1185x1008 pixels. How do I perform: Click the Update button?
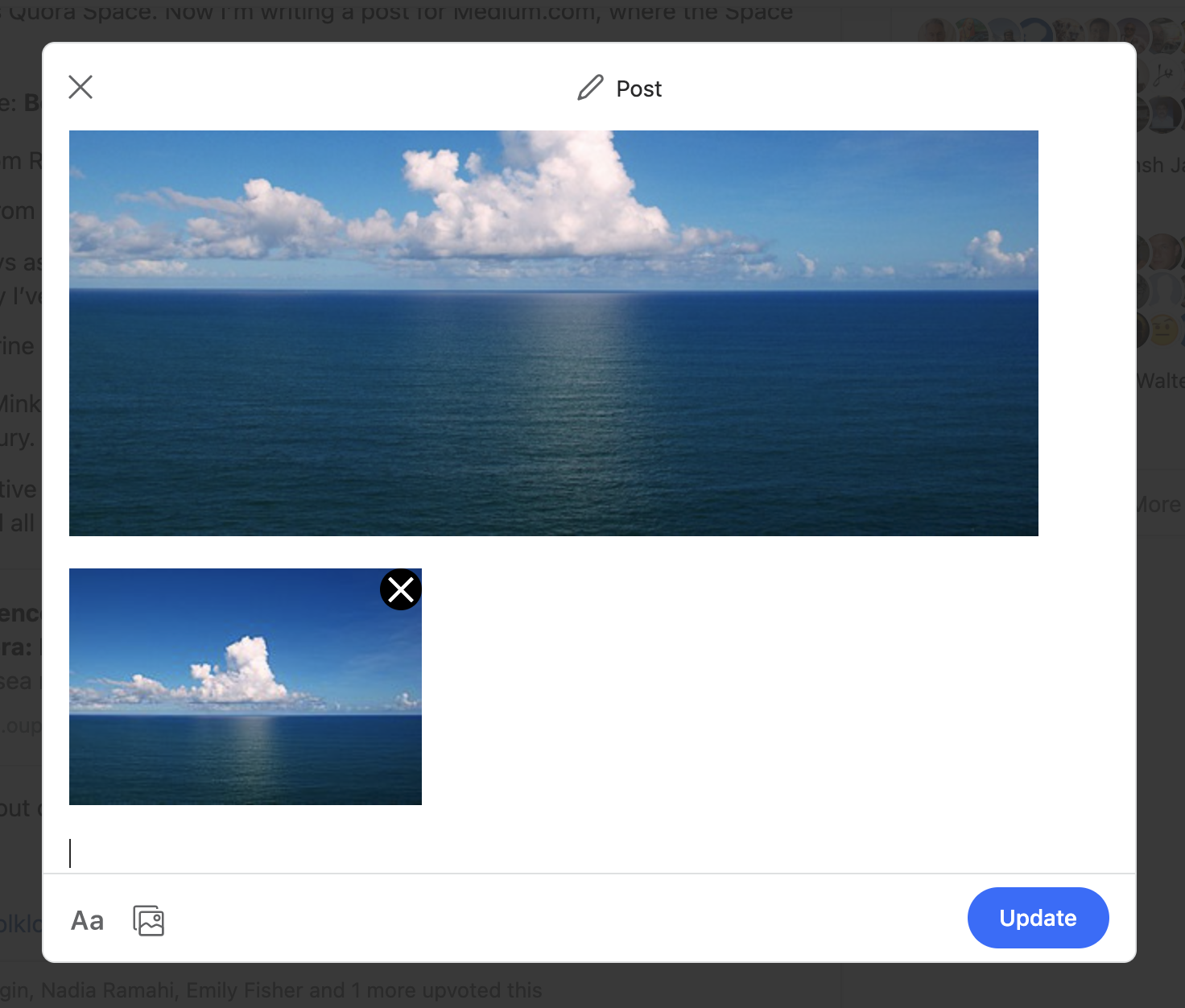point(1038,918)
